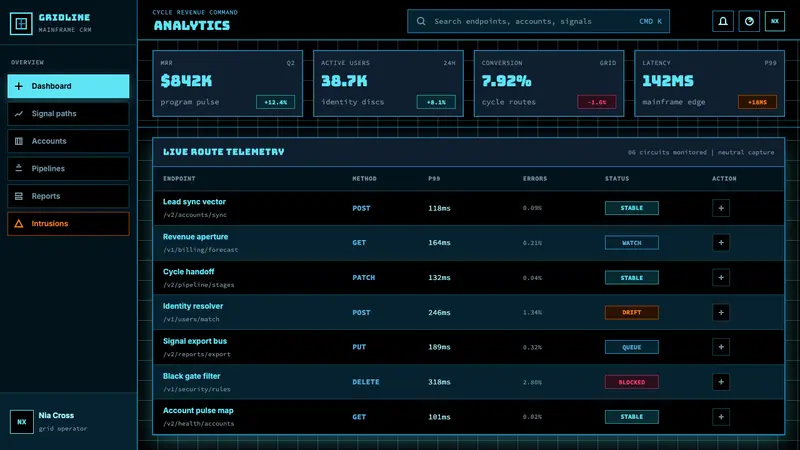Image resolution: width=800 pixels, height=450 pixels.
Task: Open the Active Users 38.7K card
Action: click(388, 84)
